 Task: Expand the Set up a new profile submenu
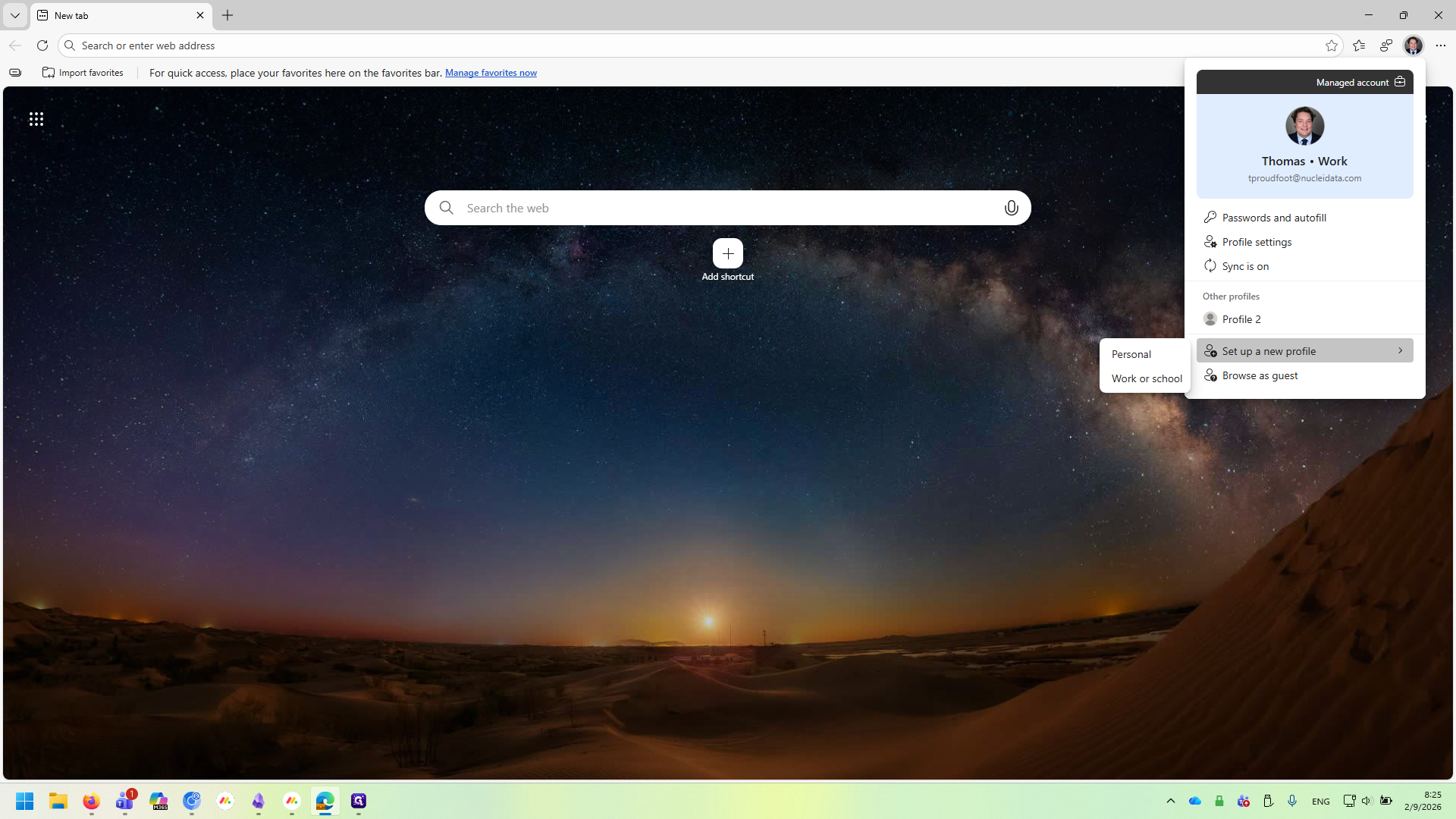[1304, 350]
